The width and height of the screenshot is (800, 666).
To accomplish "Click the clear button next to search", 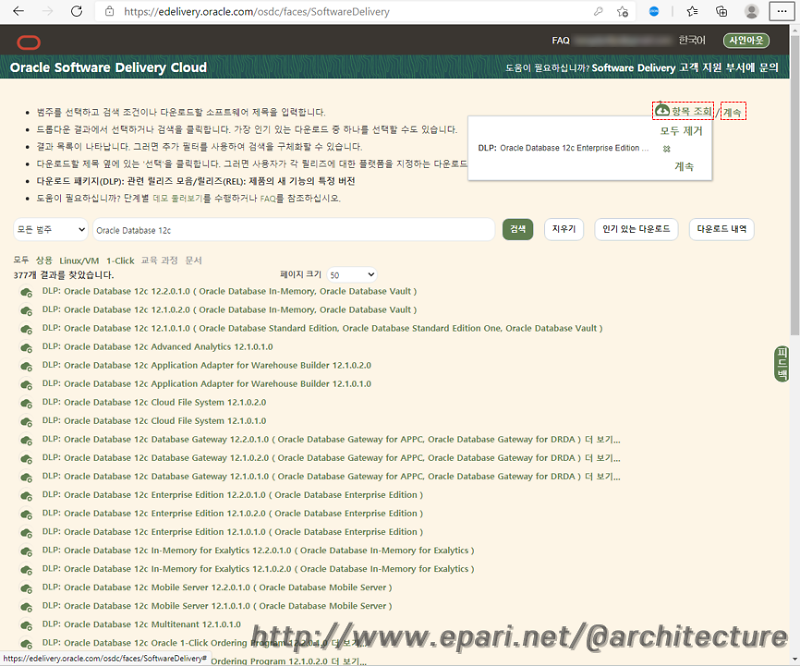I will click(564, 229).
